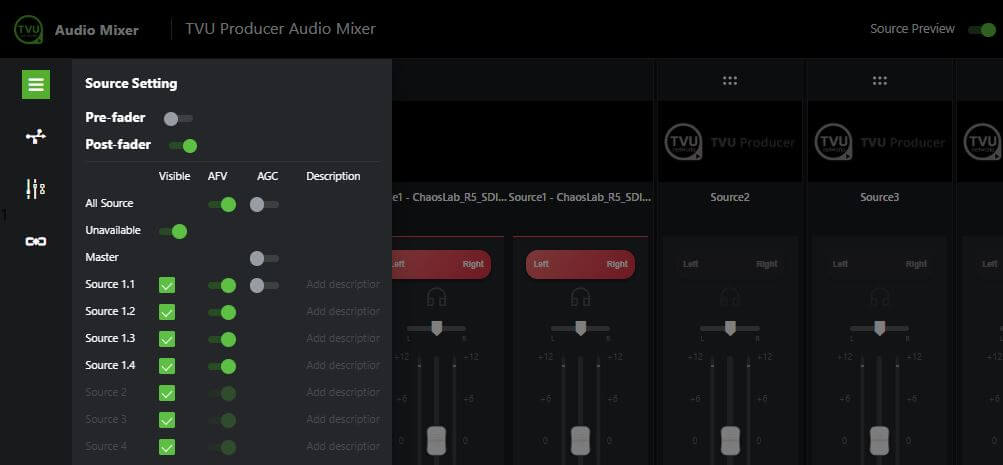Click the chain link sidebar icon

36,241
